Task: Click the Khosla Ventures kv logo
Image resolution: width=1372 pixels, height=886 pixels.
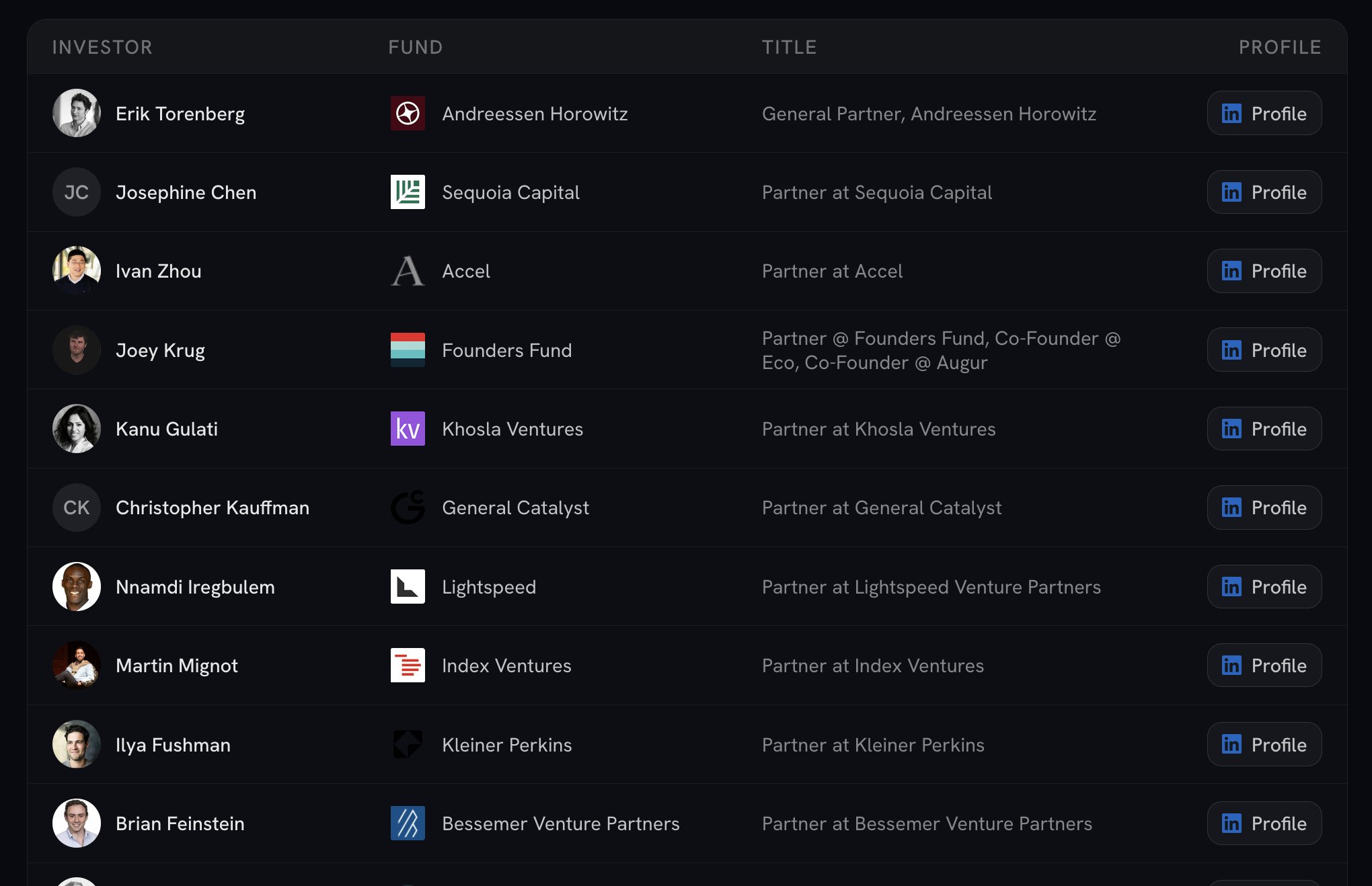Action: 408,429
